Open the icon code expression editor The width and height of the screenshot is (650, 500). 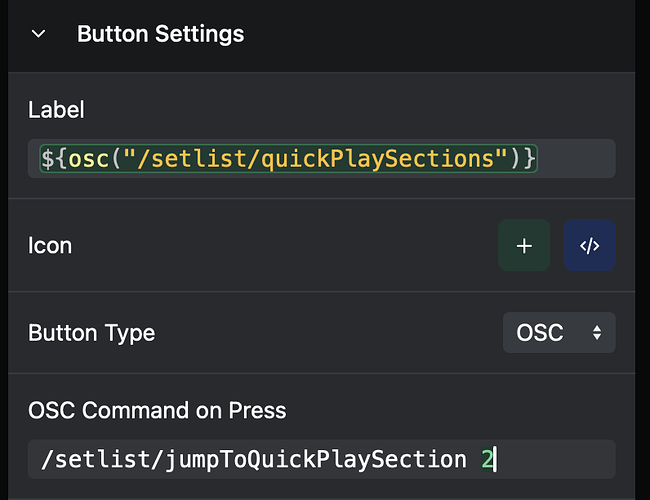[590, 246]
